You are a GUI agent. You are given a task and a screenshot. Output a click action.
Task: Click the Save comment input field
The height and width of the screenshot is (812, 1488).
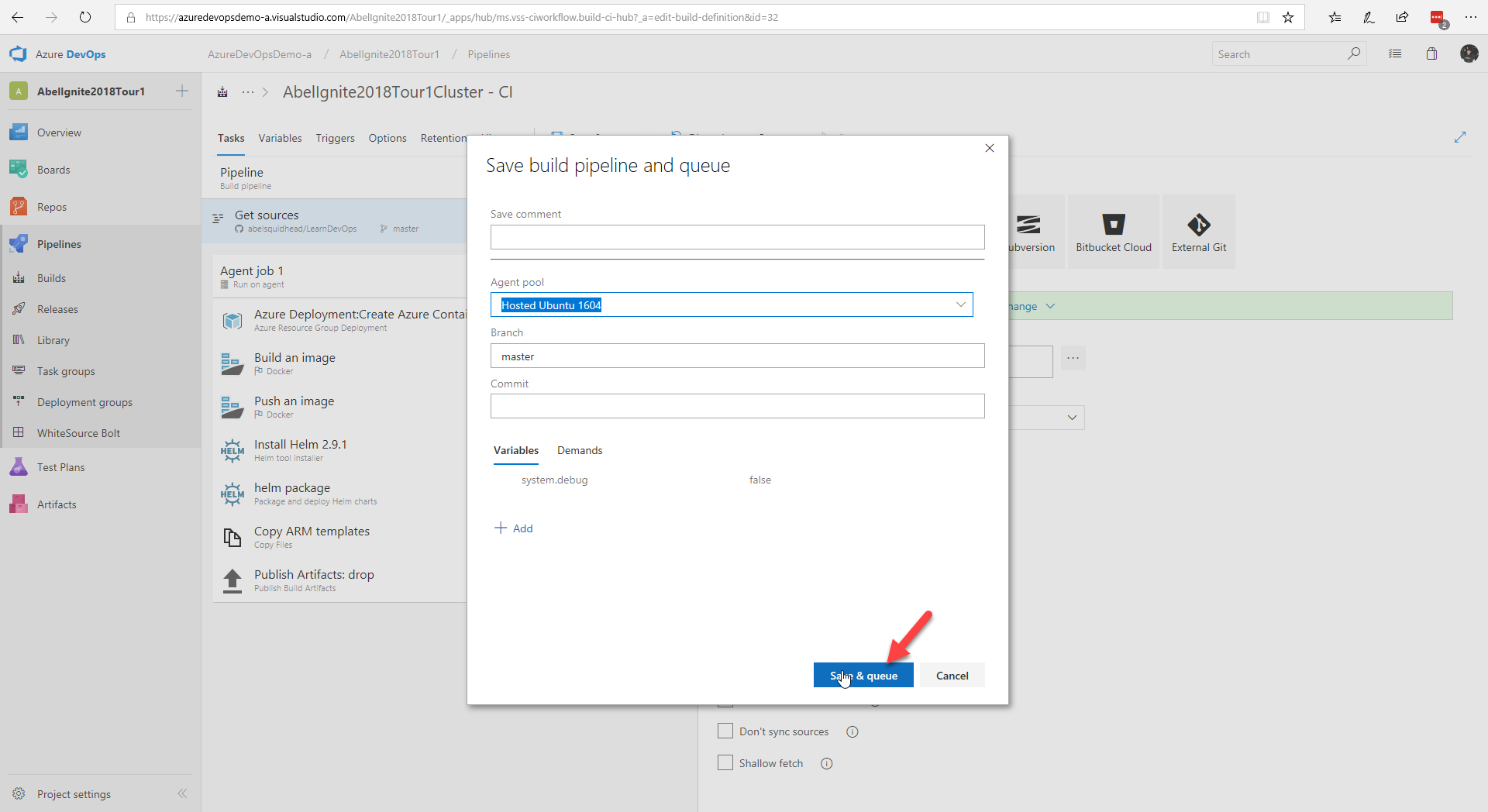pyautogui.click(x=737, y=237)
